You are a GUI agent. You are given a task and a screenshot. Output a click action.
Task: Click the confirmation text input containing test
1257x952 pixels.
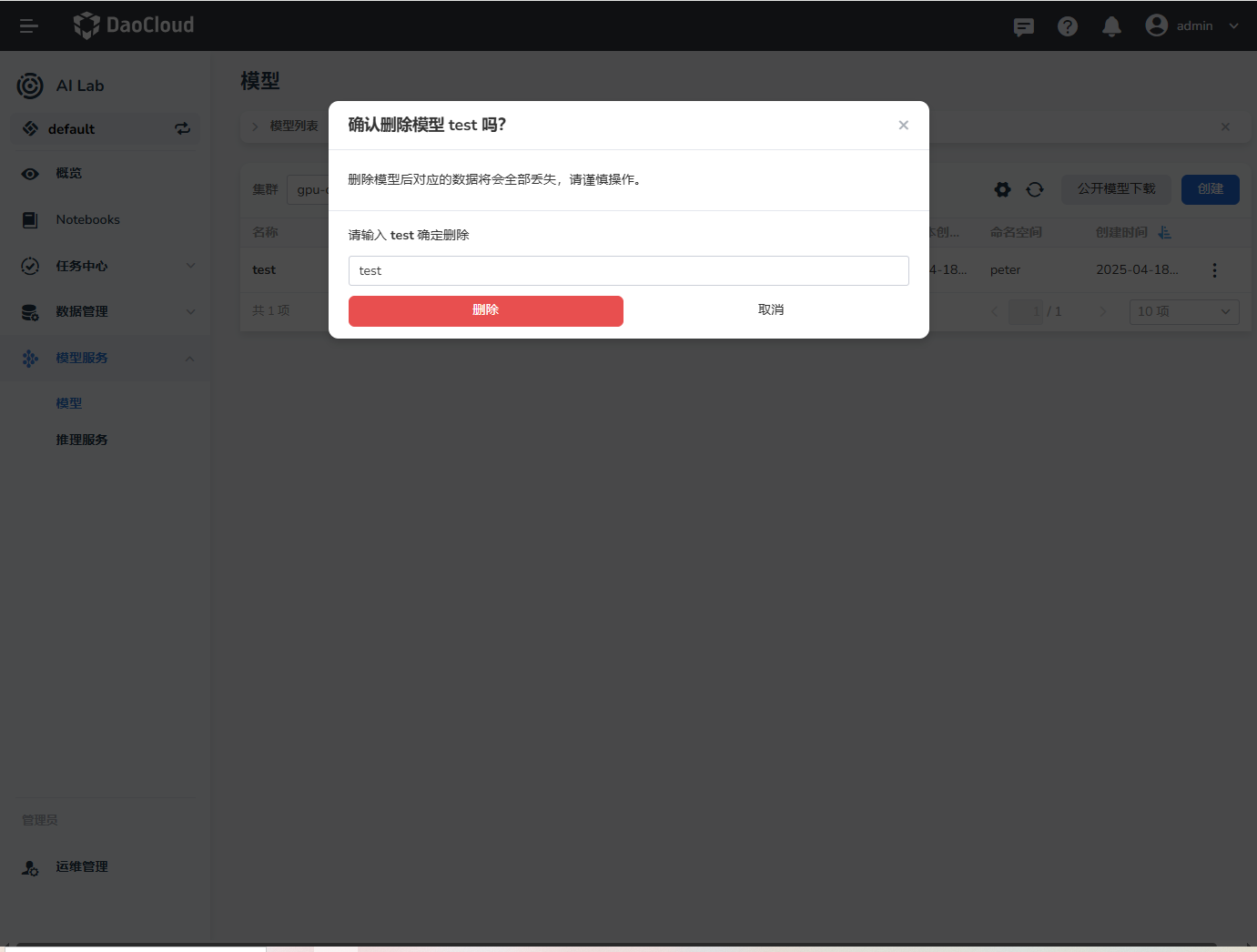coord(628,270)
